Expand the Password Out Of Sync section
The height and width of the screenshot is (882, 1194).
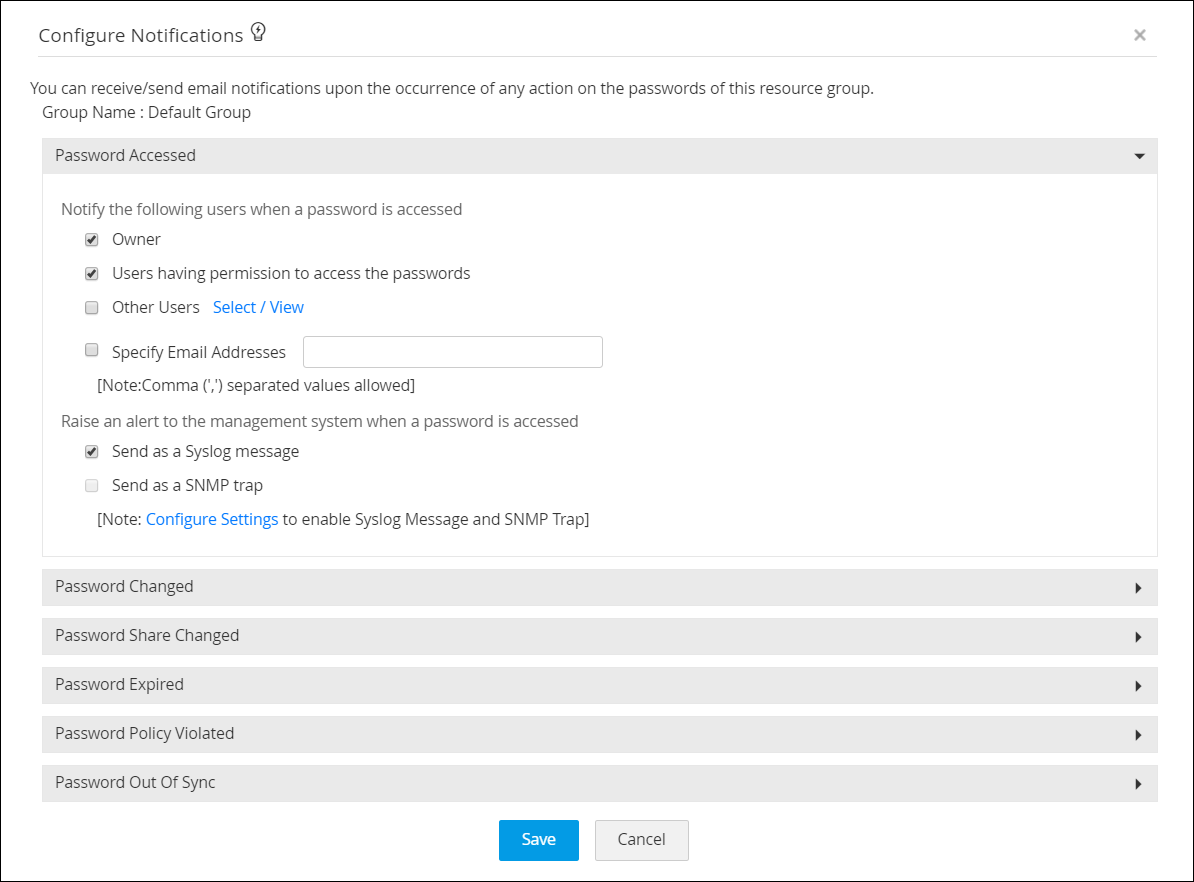(x=598, y=783)
